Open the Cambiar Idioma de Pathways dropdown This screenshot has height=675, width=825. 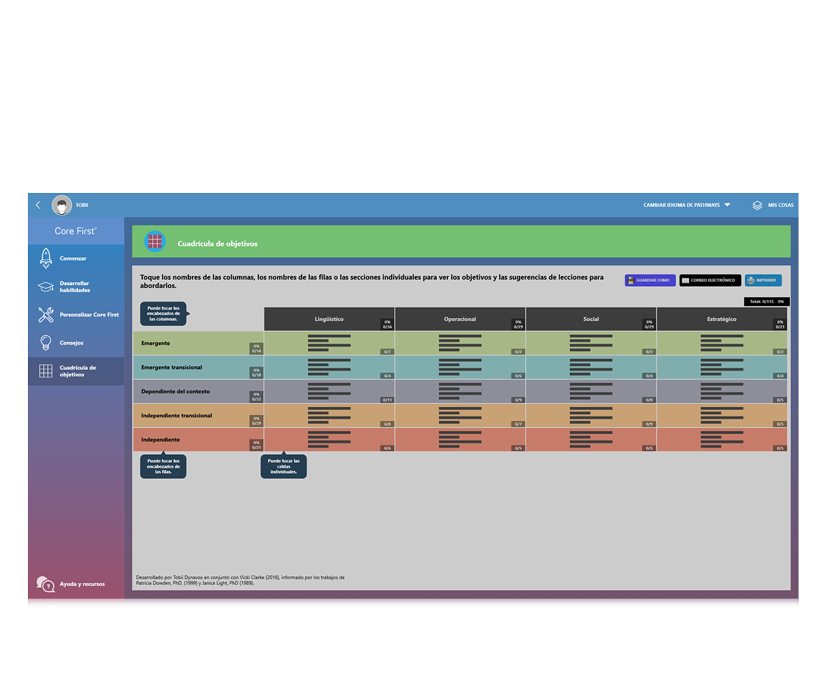coord(685,204)
